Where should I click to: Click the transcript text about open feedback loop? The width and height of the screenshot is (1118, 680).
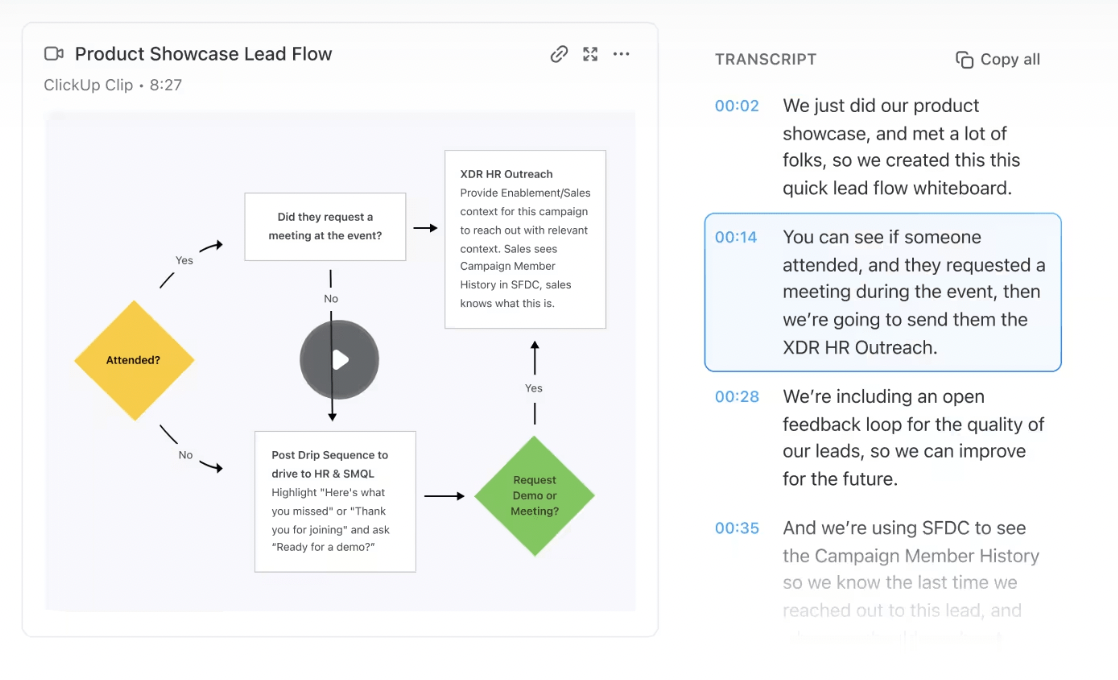pos(913,438)
